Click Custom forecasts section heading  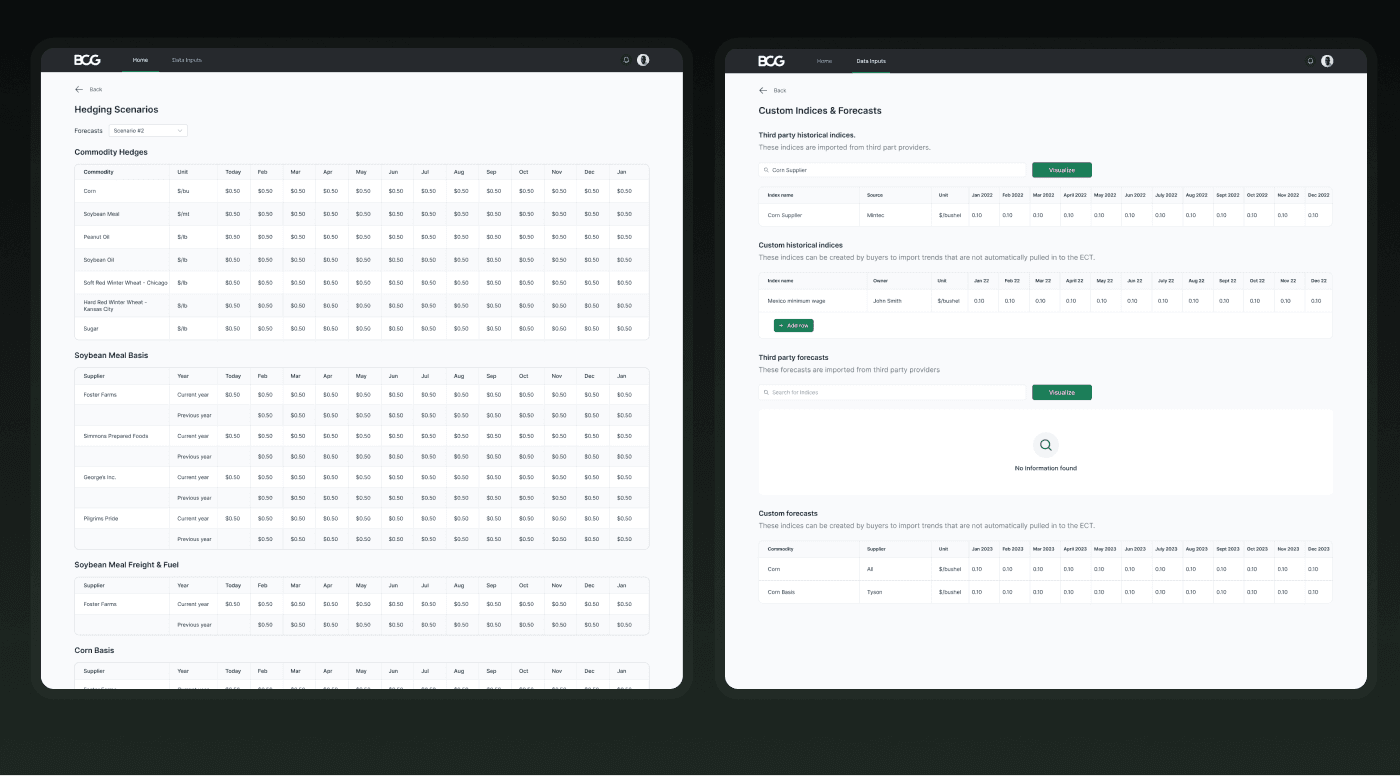788,513
